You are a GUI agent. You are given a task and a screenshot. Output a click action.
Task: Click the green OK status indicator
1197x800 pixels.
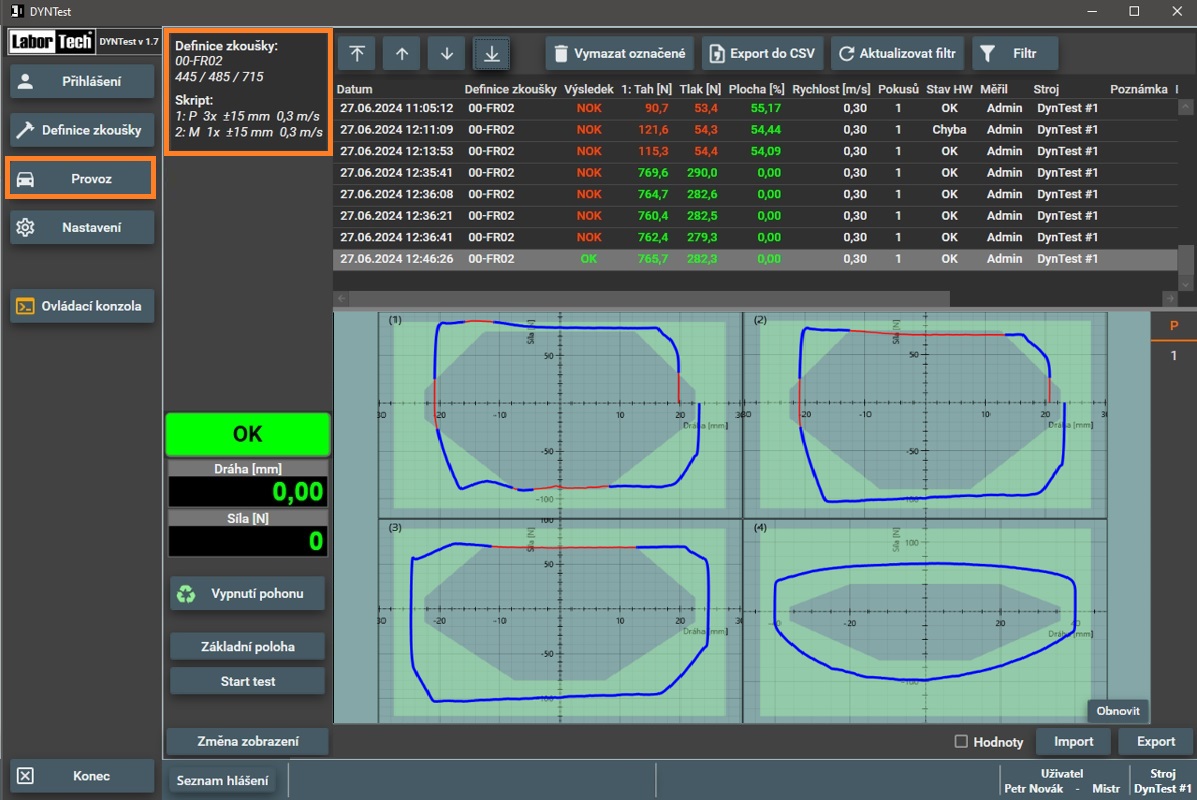coord(247,434)
